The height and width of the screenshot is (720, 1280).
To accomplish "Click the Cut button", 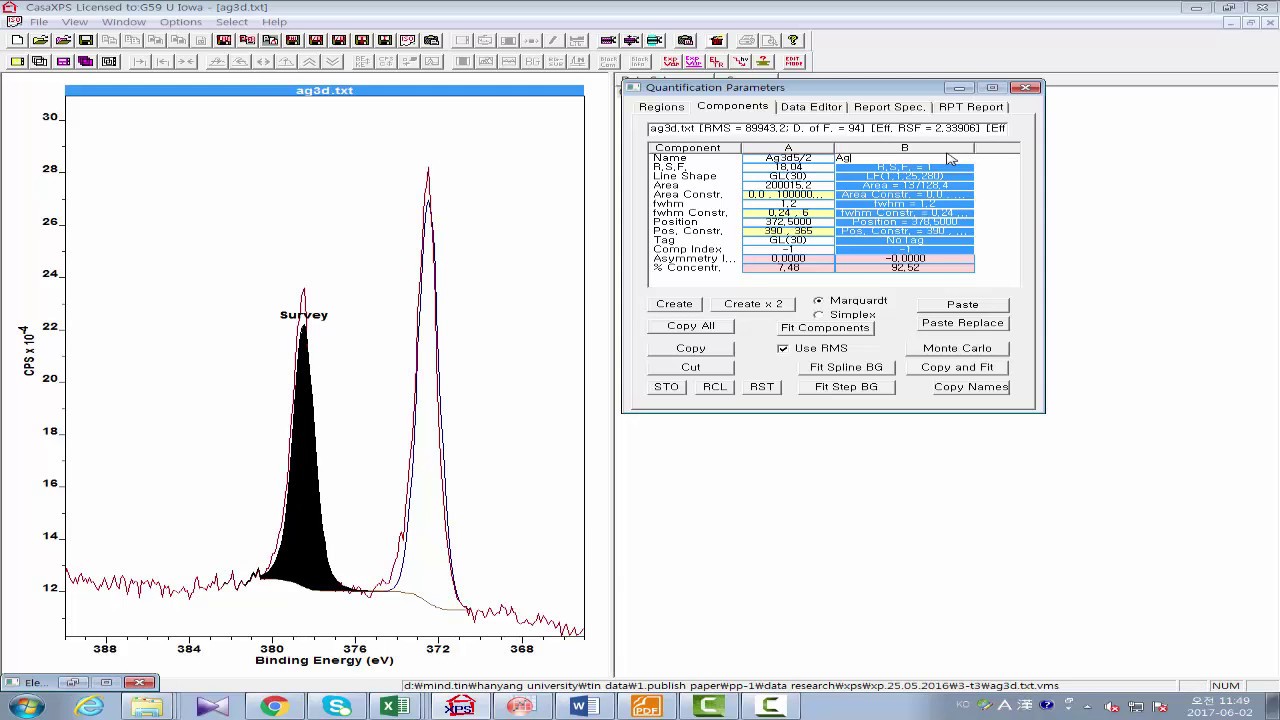I will pos(691,367).
